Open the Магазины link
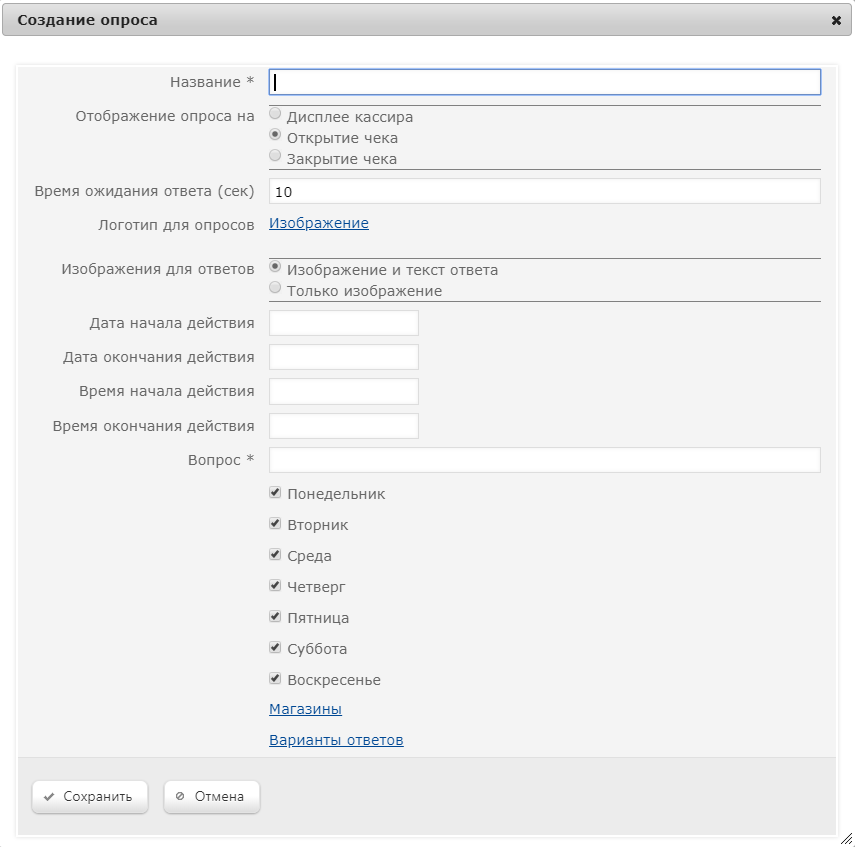Image resolution: width=855 pixels, height=847 pixels. point(305,709)
